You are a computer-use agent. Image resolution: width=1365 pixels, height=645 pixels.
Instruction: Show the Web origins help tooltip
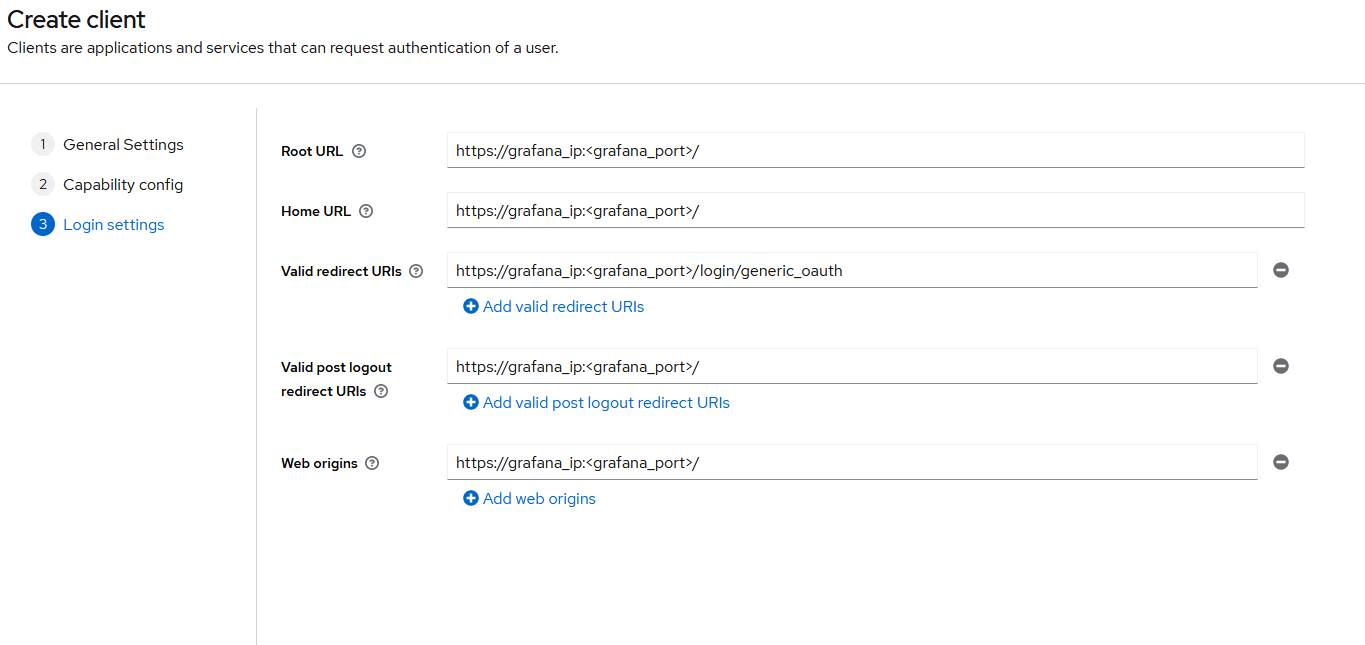coord(372,463)
